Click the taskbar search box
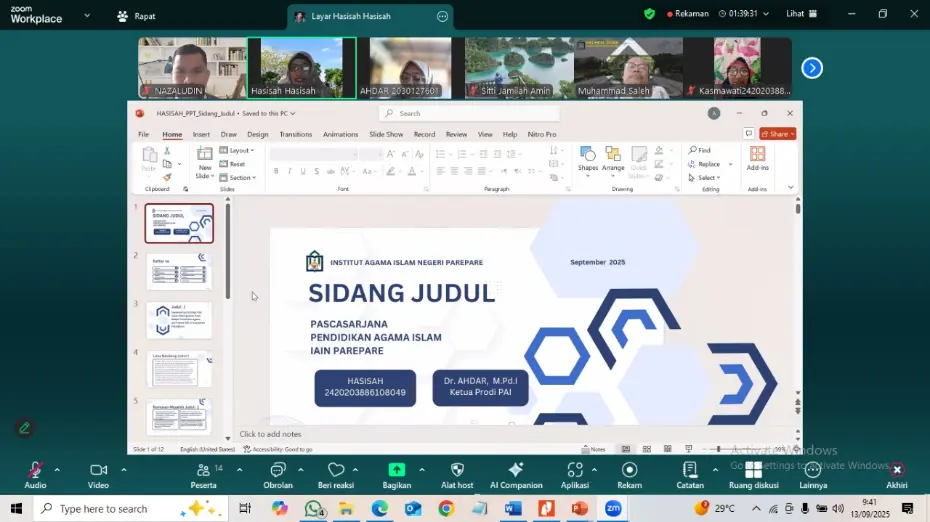 coord(130,508)
